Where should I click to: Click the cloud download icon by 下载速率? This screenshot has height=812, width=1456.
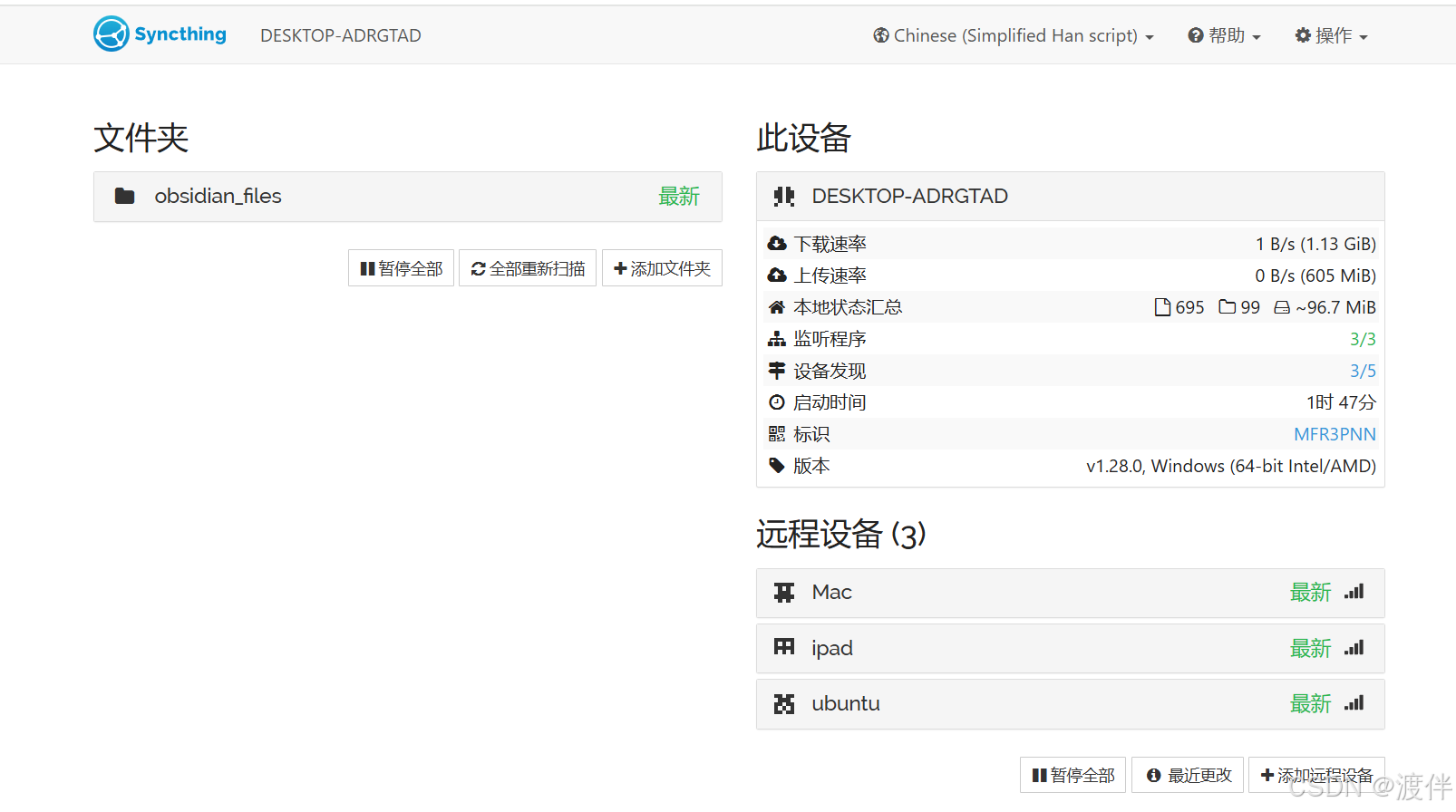pos(777,244)
